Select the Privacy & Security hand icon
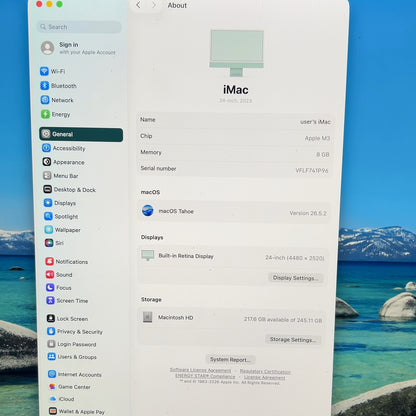The width and height of the screenshot is (416, 416). coord(51,331)
